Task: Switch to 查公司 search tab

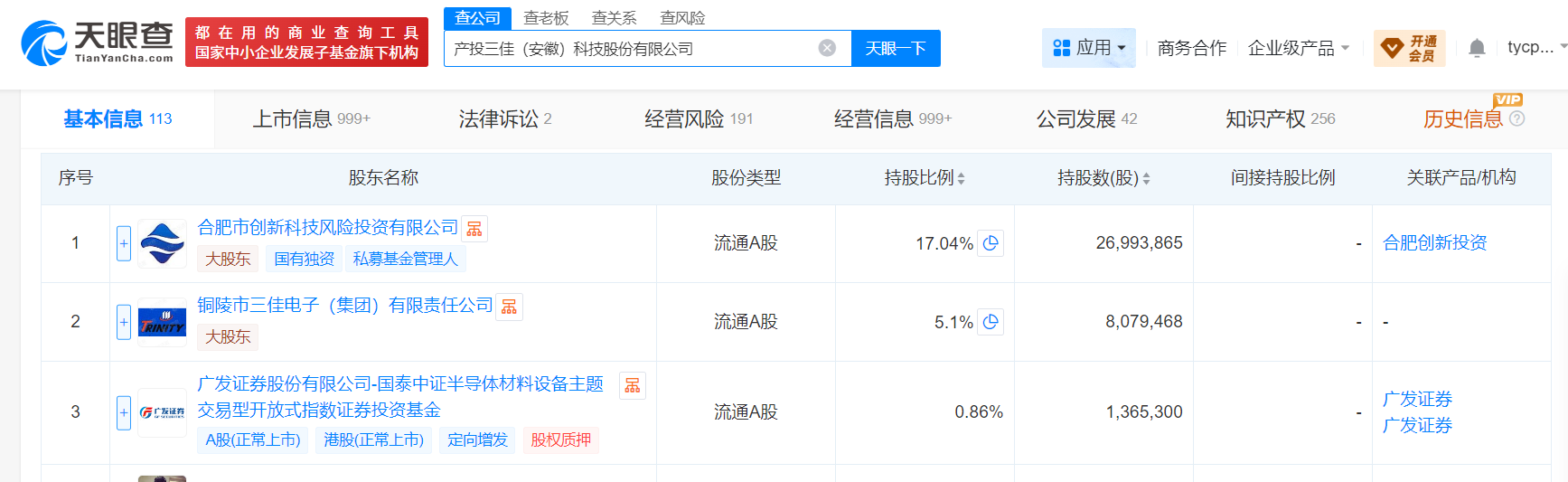Action: [477, 18]
